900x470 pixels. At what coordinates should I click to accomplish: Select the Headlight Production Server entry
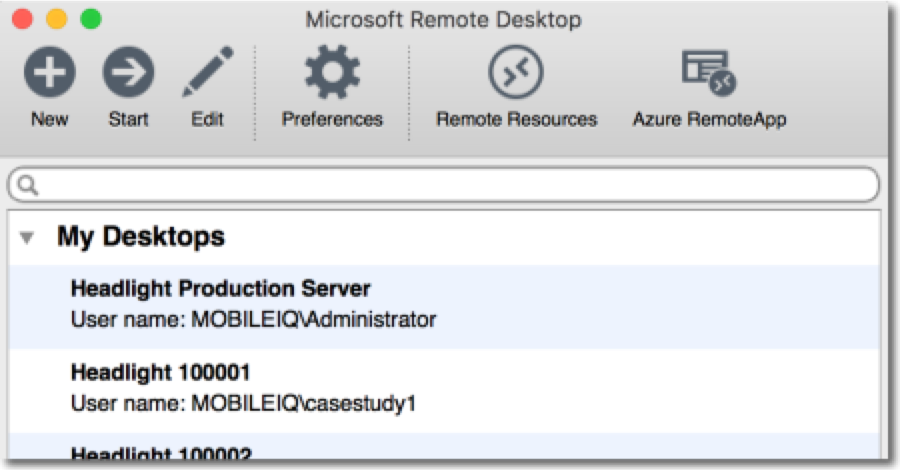[x=220, y=290]
